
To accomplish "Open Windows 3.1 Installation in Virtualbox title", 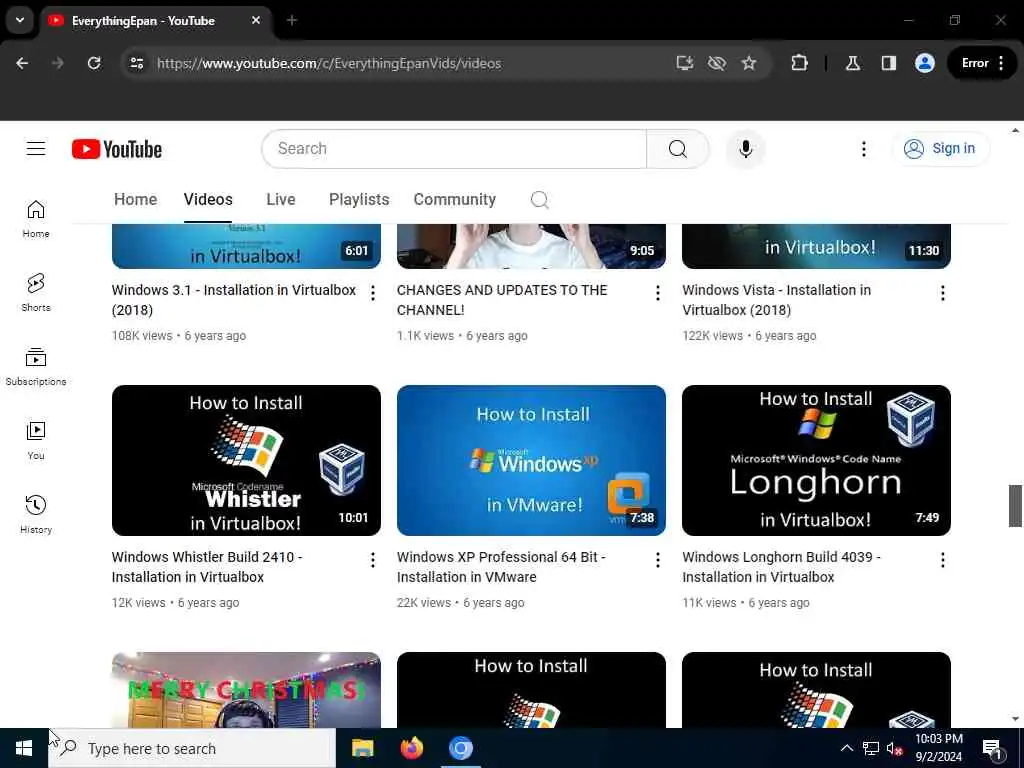I will 234,300.
